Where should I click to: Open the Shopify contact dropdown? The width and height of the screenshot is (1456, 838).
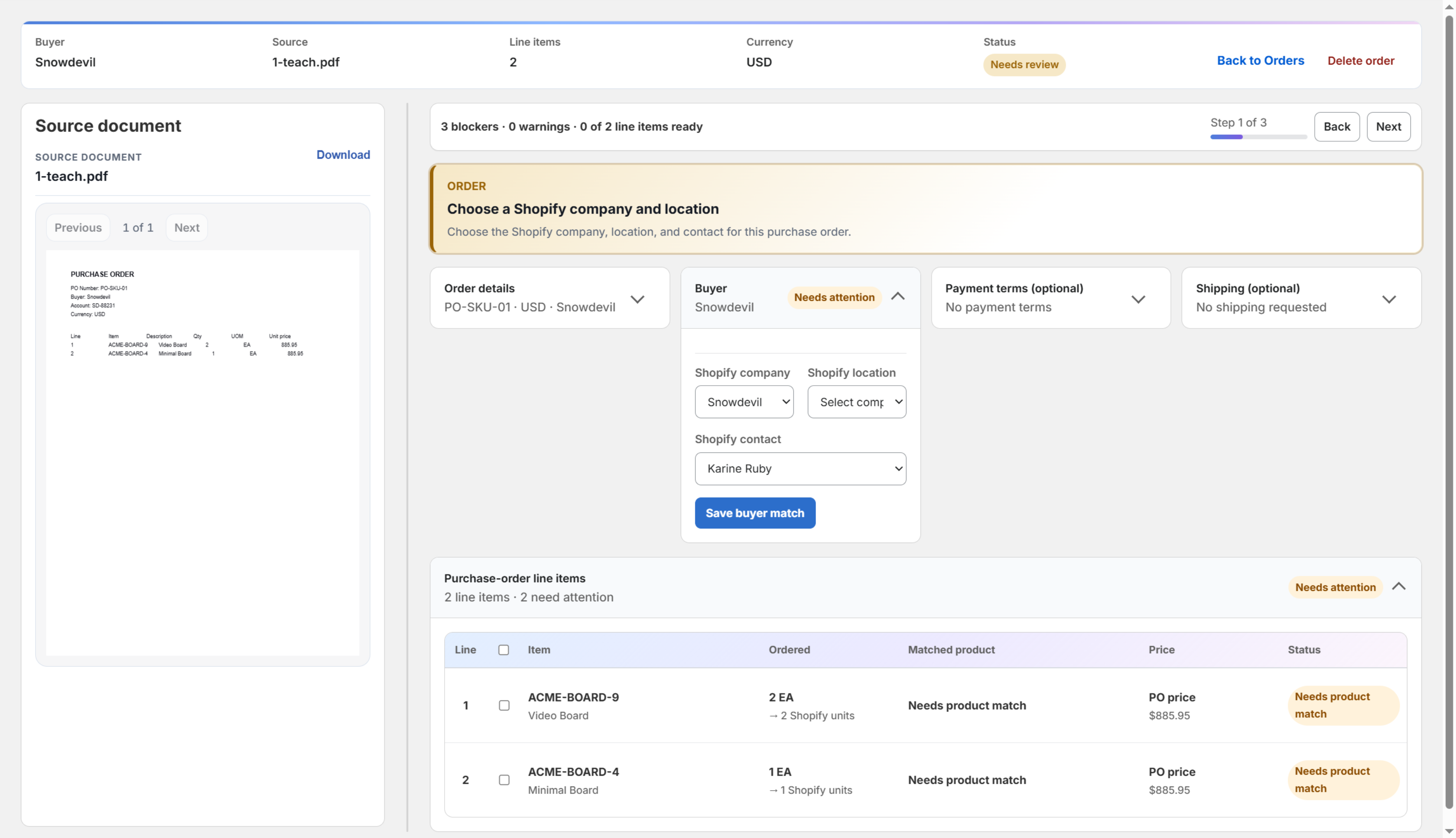[800, 468]
